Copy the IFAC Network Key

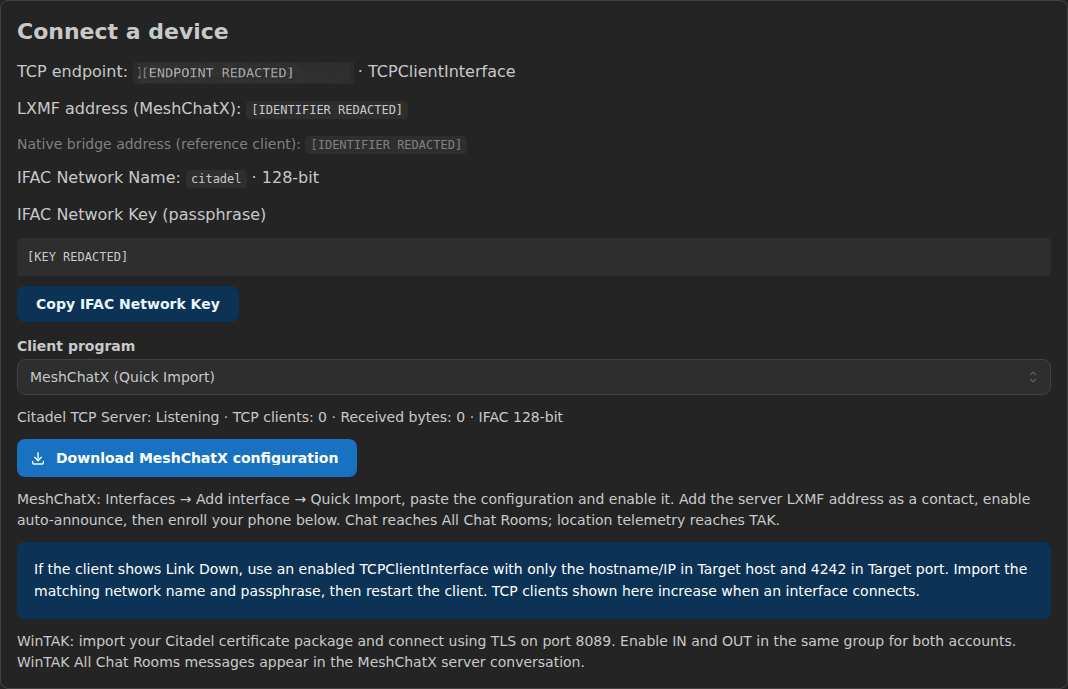pyautogui.click(x=128, y=304)
